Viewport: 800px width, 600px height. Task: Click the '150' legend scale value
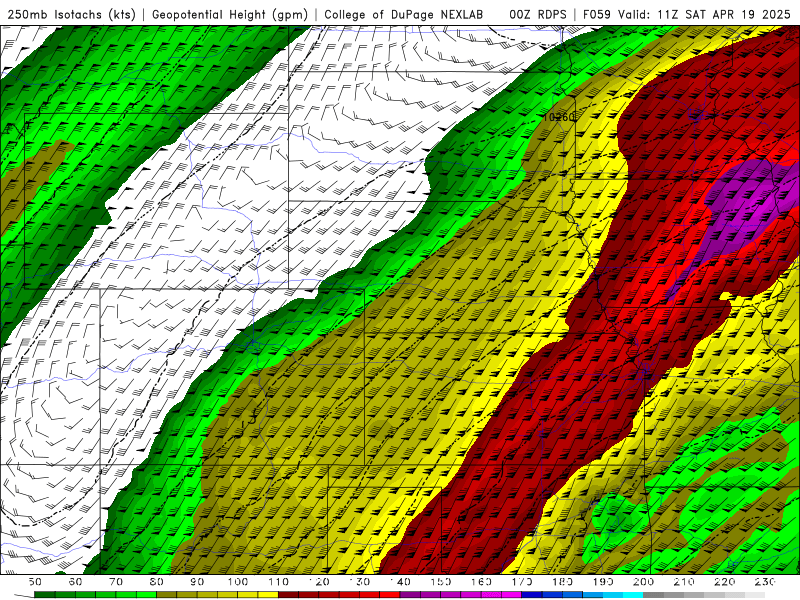(440, 582)
